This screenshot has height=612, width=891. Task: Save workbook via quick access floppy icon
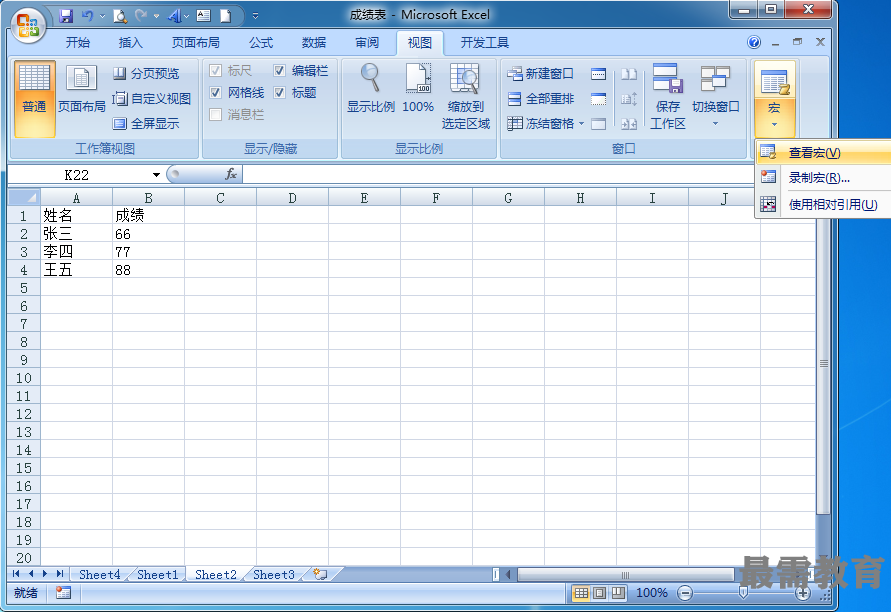66,16
